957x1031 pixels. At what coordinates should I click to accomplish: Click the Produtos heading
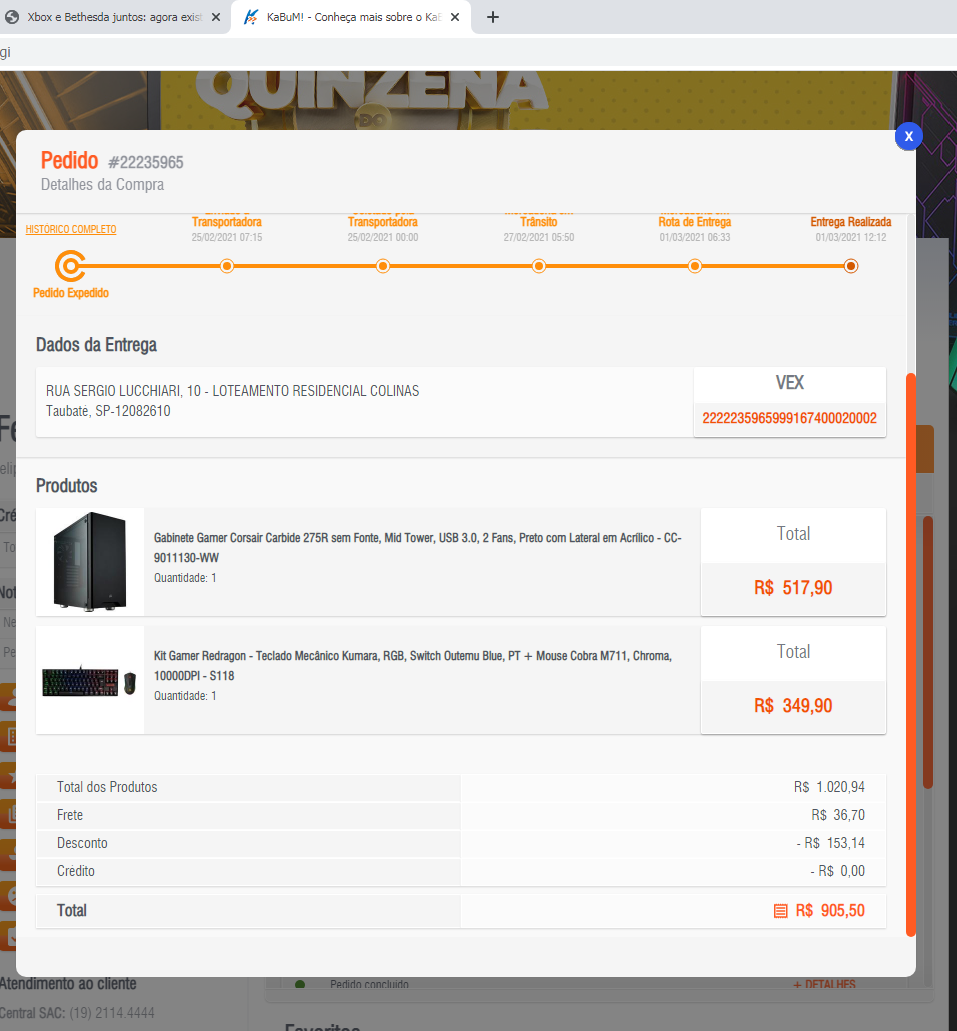66,486
